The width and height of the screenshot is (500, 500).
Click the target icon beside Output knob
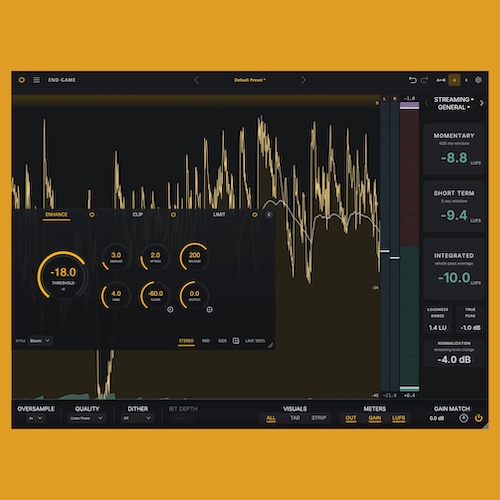pyautogui.click(x=209, y=309)
